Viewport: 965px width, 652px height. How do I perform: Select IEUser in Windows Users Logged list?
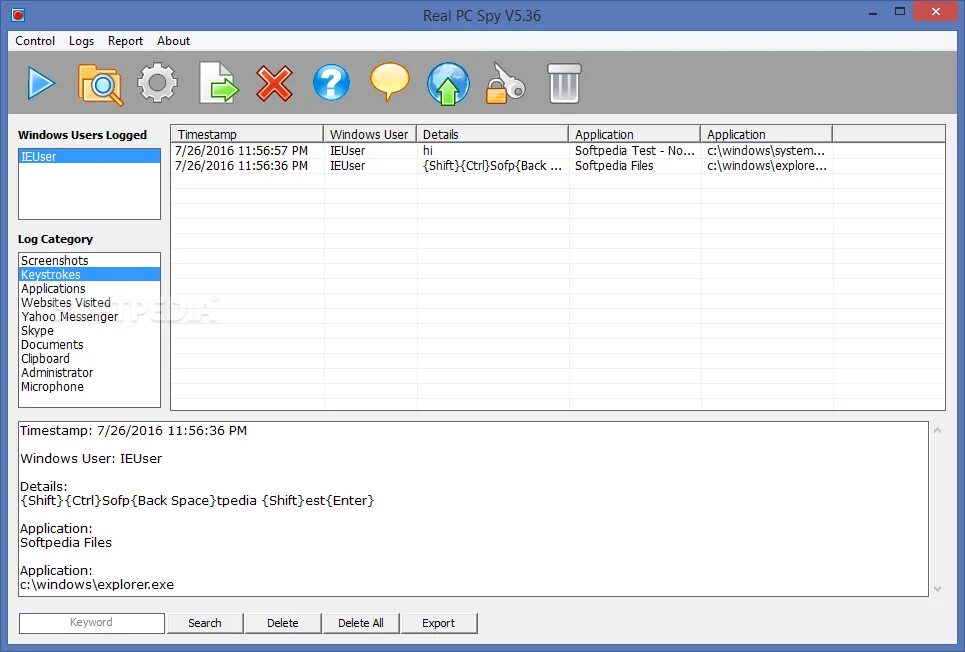tap(89, 156)
